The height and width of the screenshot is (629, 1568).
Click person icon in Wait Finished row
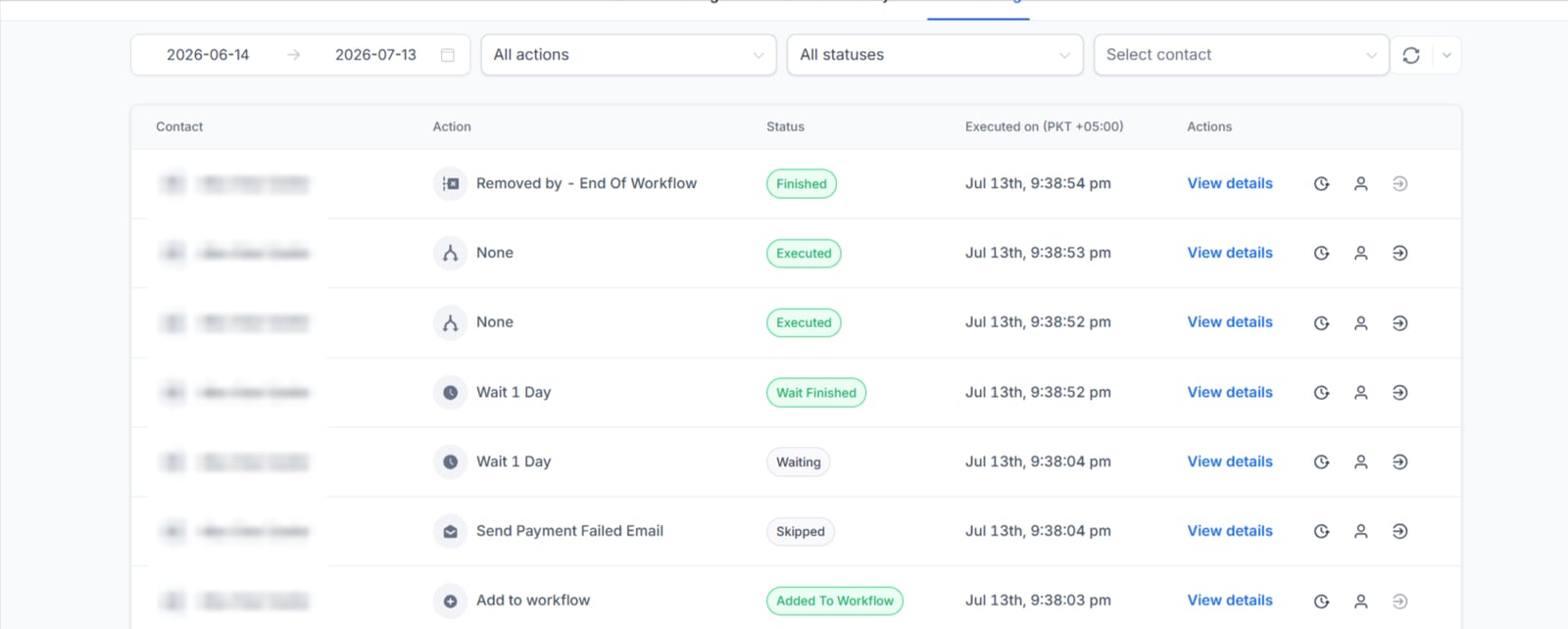tap(1361, 393)
